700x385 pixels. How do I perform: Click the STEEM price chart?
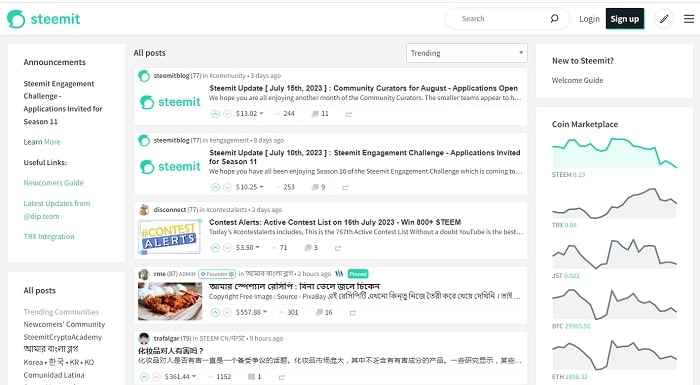614,153
